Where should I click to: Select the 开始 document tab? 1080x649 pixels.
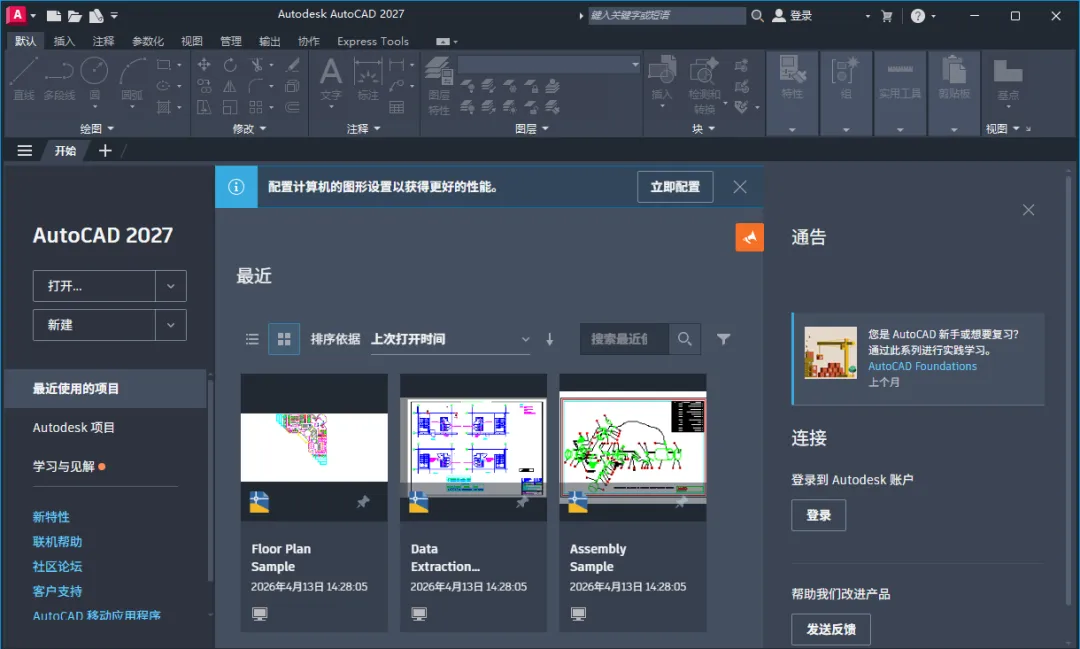pos(65,151)
